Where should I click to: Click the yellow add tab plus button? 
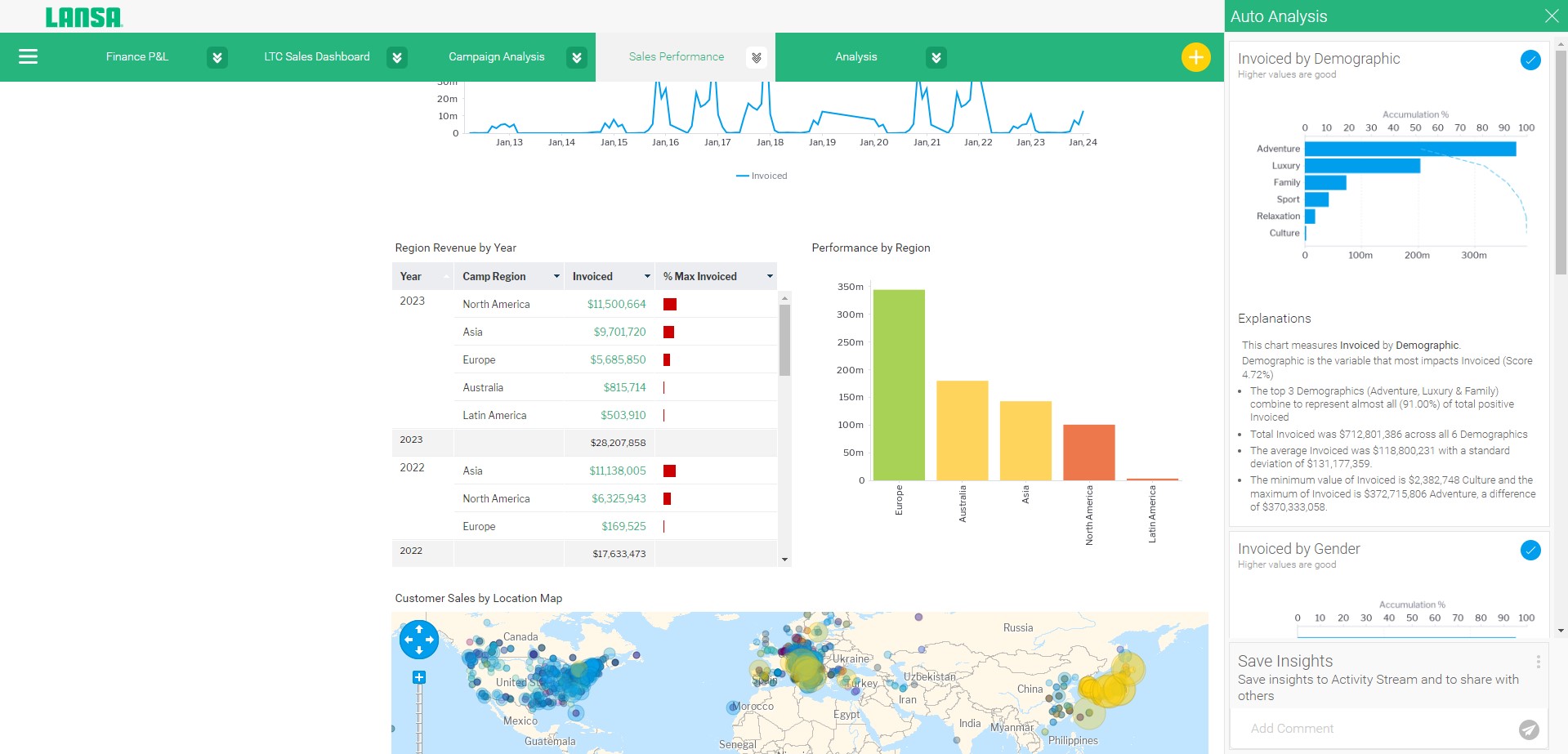click(1195, 57)
